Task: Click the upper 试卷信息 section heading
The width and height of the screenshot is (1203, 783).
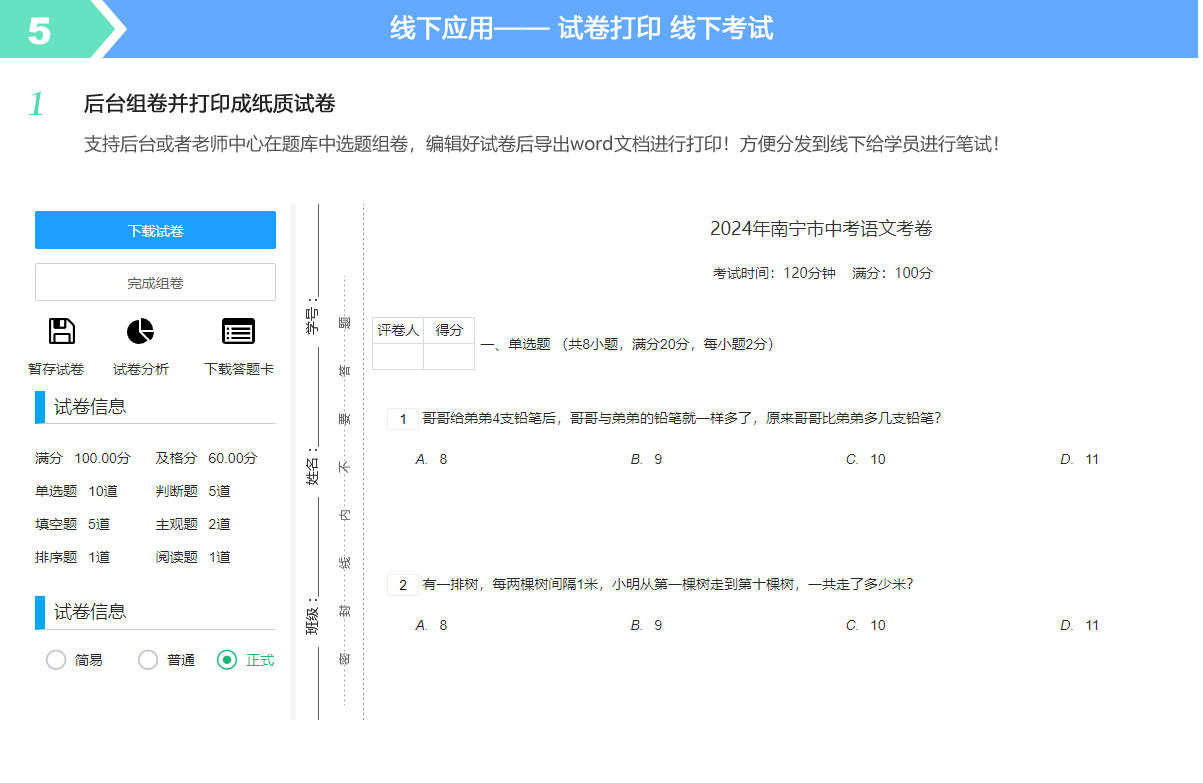Action: click(90, 406)
